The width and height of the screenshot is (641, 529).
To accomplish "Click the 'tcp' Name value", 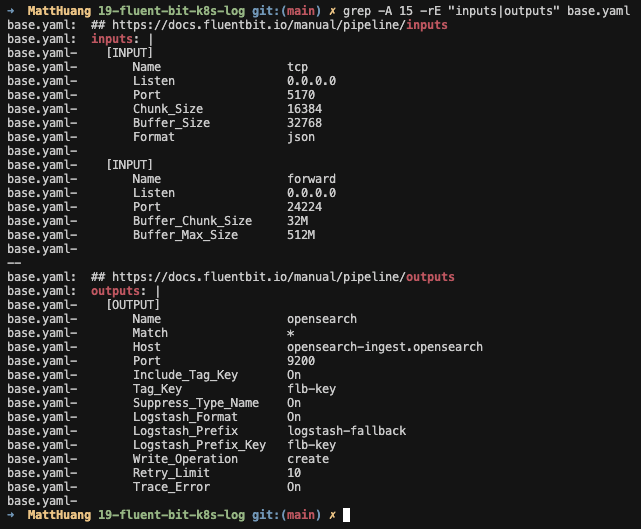I will 297,67.
